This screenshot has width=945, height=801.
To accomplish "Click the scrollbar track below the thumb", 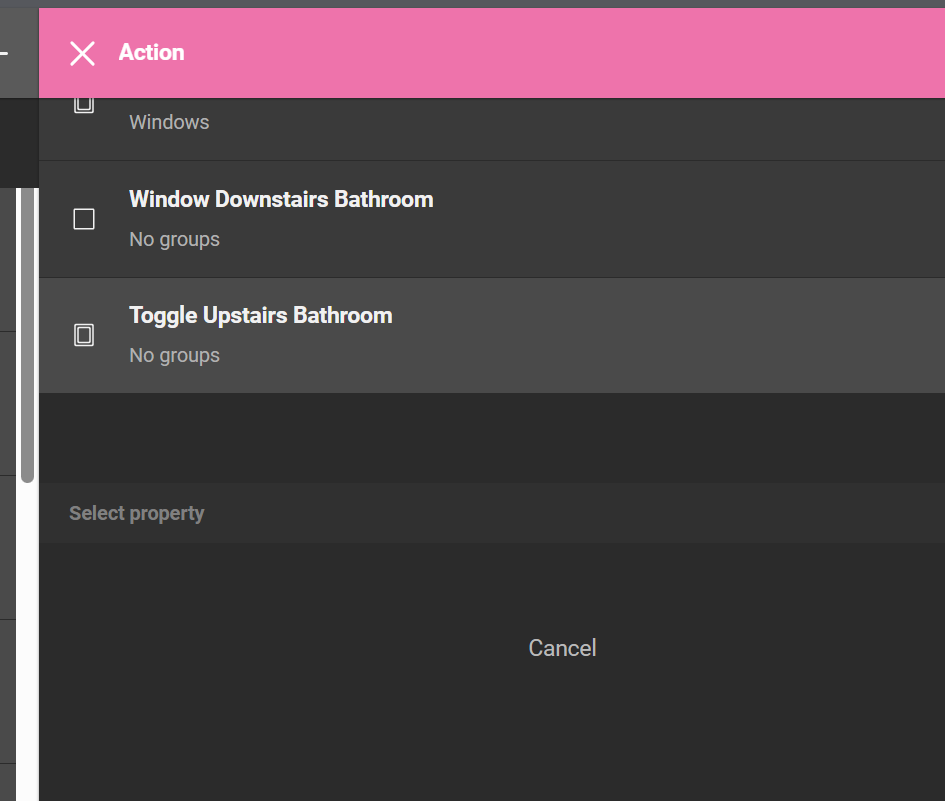I will point(27,640).
